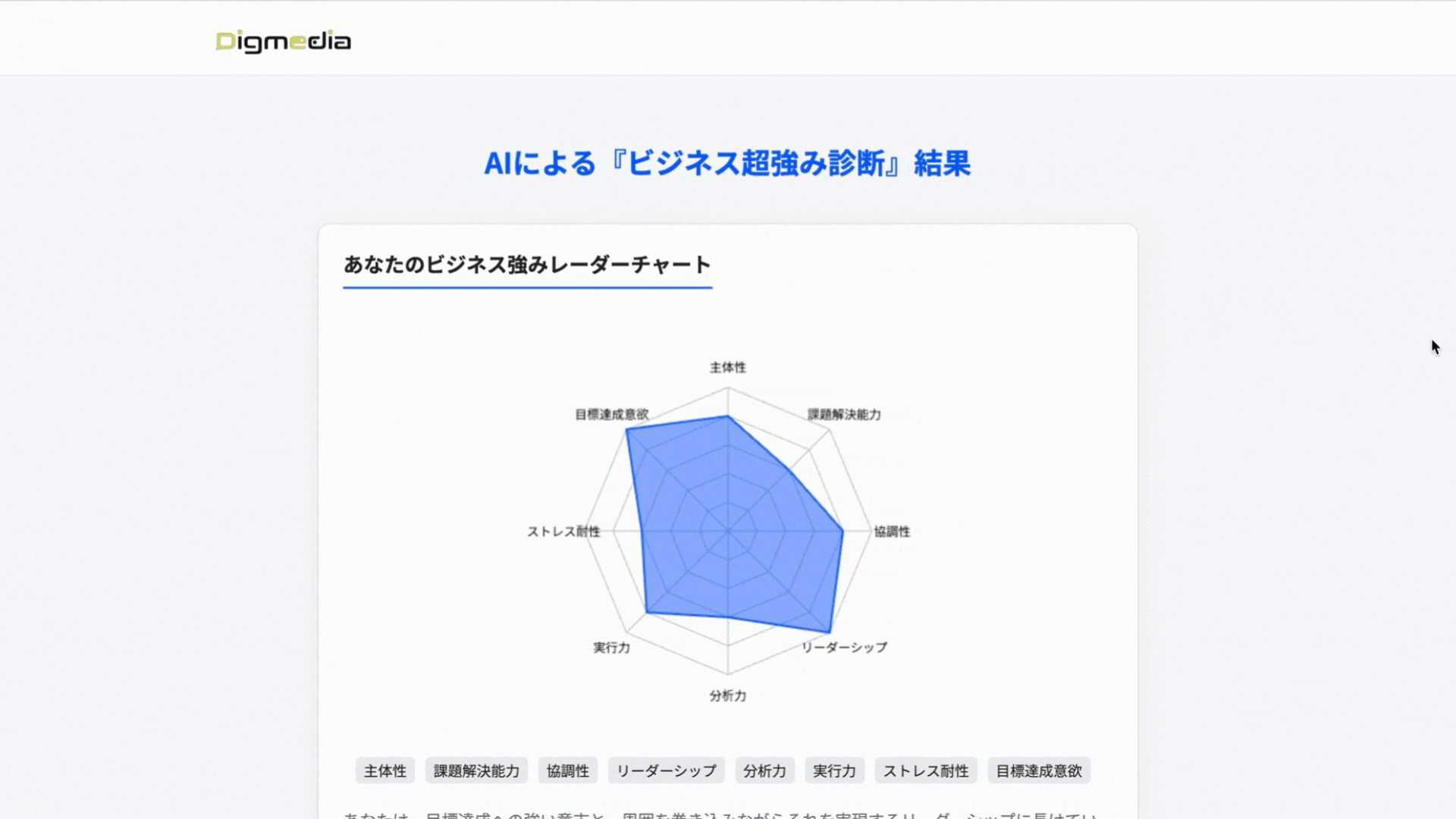The image size is (1456, 819).
Task: Click the 課題解決能力 tag below the chart
Action: click(476, 770)
